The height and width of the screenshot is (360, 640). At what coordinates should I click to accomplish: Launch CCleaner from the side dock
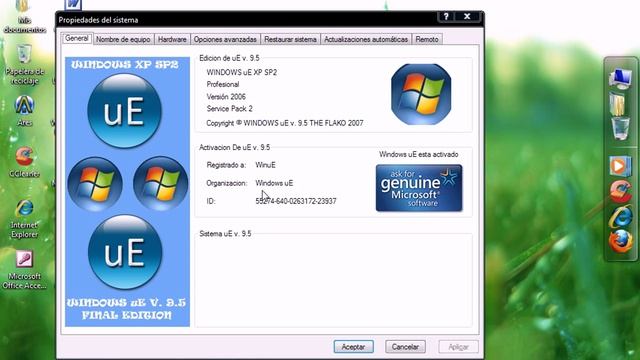tap(620, 191)
